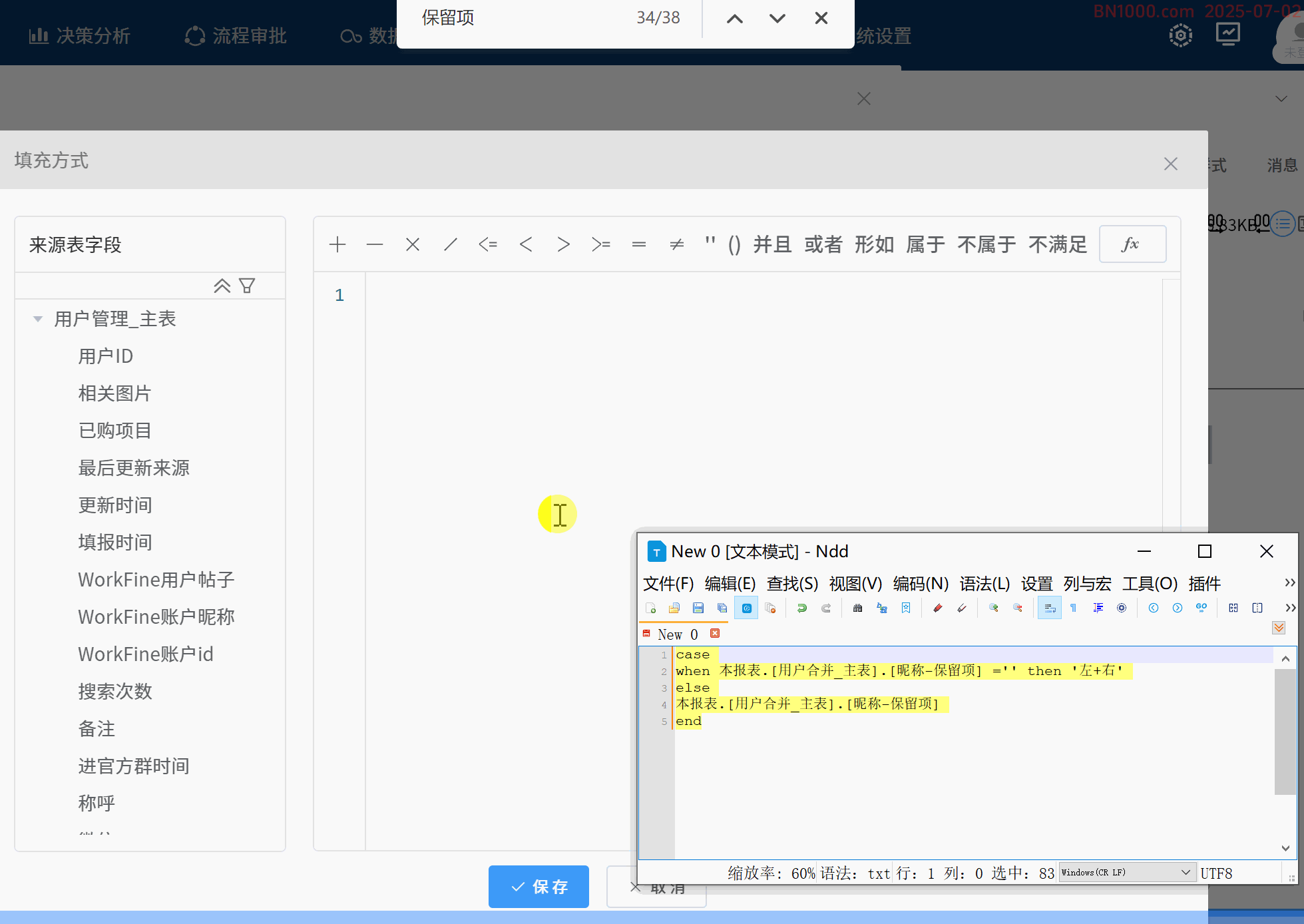This screenshot has width=1304, height=924.
Task: Click the Save All icon in Ndd toolbar
Action: (x=722, y=608)
